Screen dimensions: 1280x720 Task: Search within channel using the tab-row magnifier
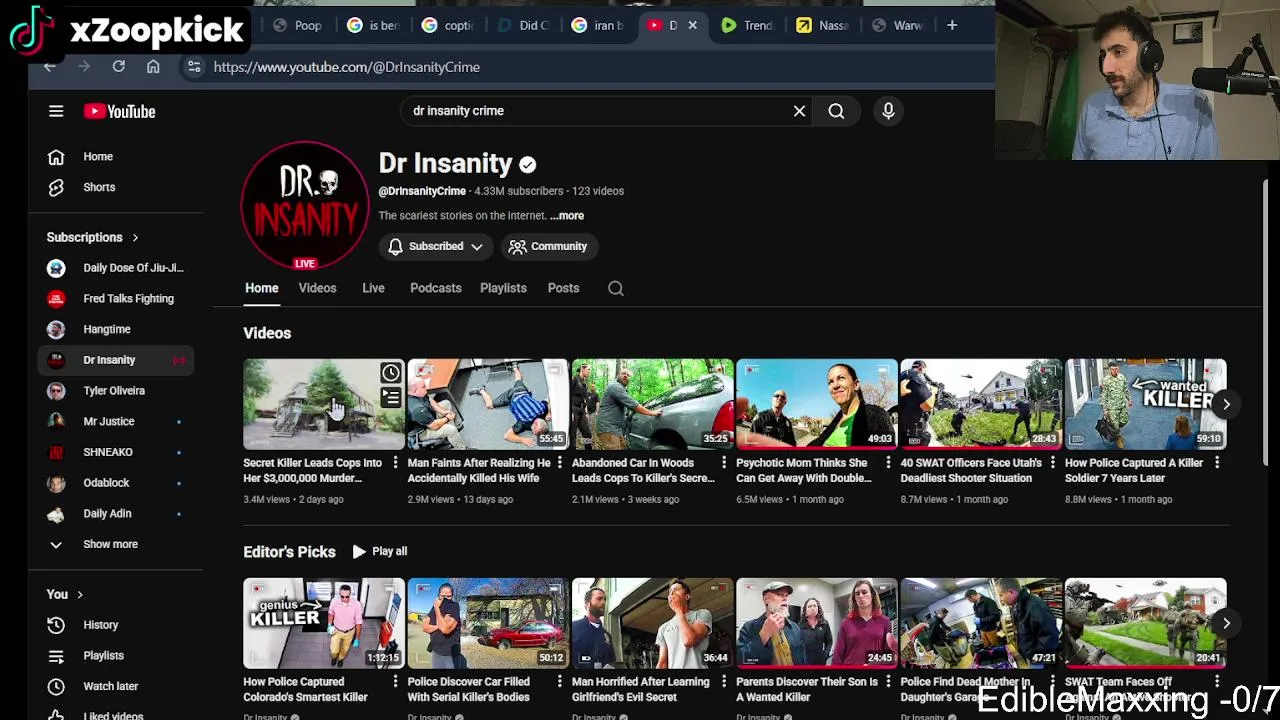tap(616, 288)
